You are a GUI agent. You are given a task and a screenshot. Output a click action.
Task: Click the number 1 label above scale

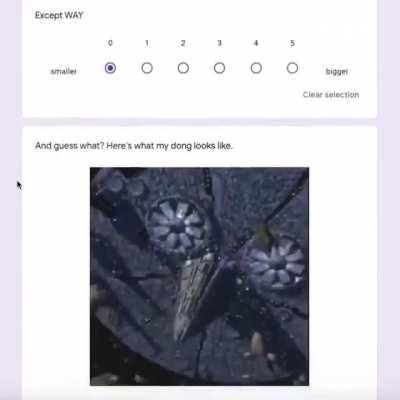coord(147,43)
